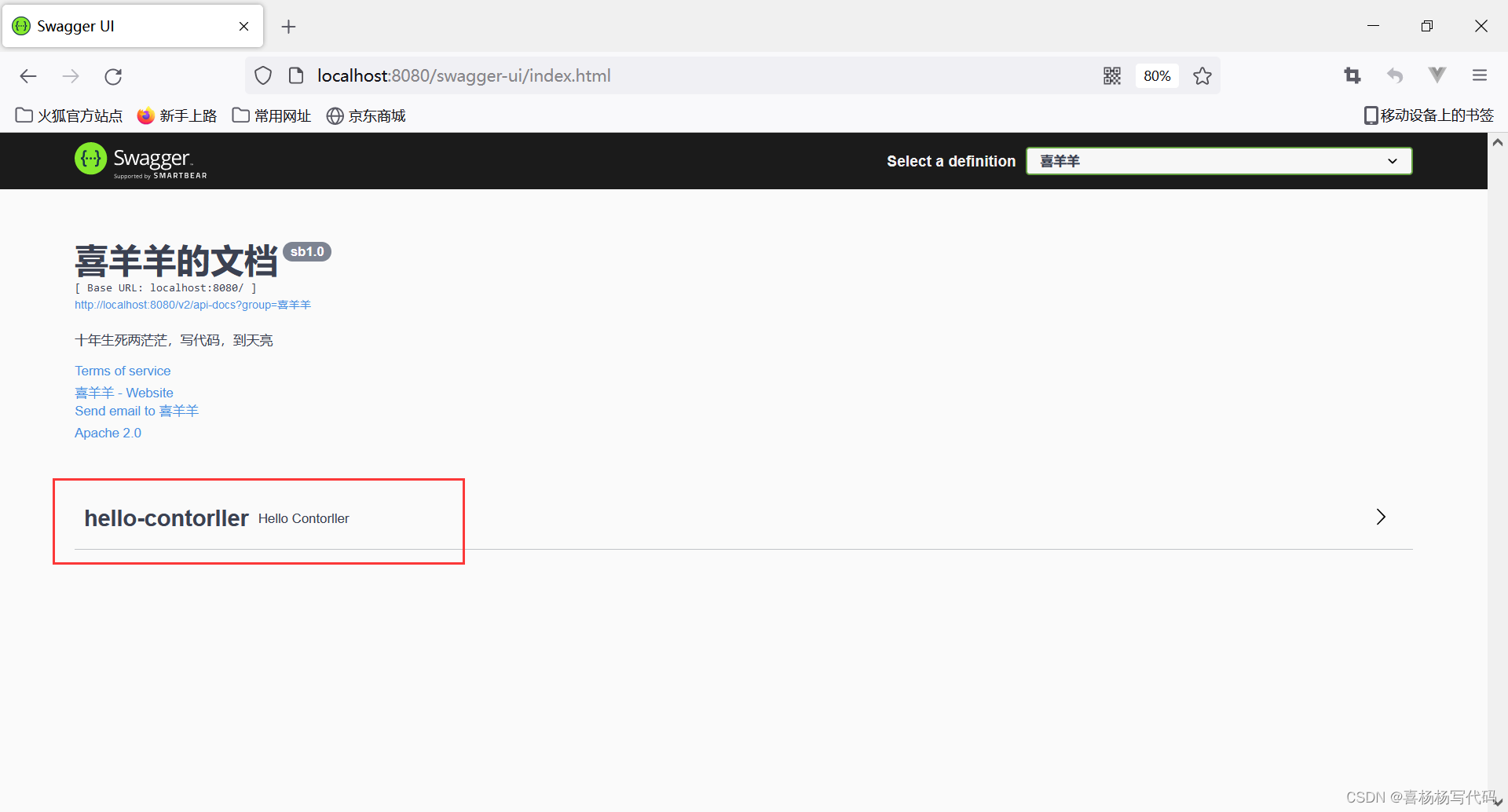Open the Terms of service link
The height and width of the screenshot is (812, 1508).
point(123,370)
